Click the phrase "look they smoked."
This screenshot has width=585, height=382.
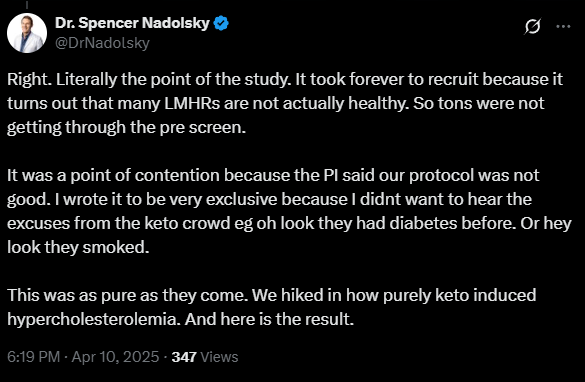click(78, 247)
